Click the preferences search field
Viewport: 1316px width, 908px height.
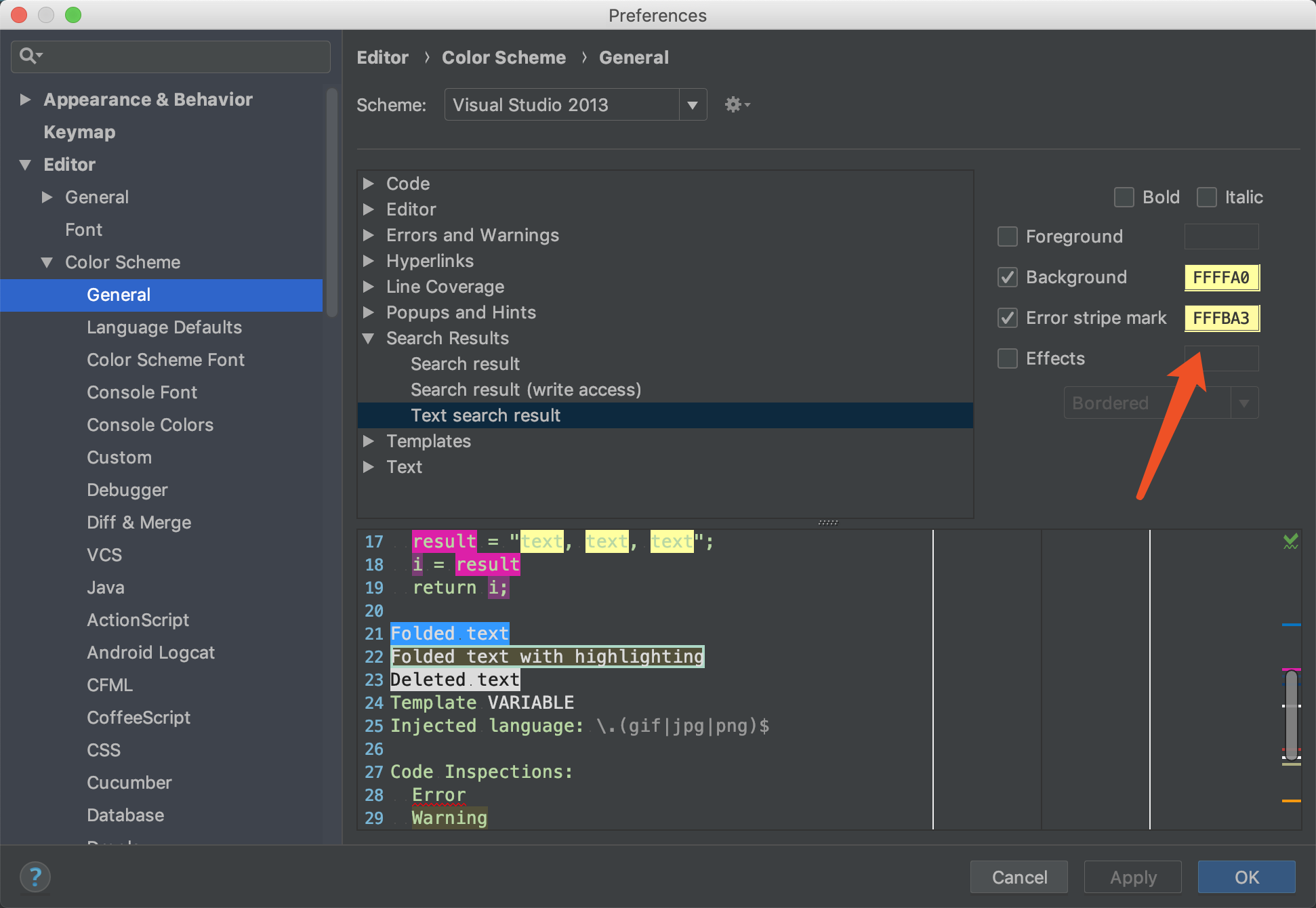pos(183,56)
